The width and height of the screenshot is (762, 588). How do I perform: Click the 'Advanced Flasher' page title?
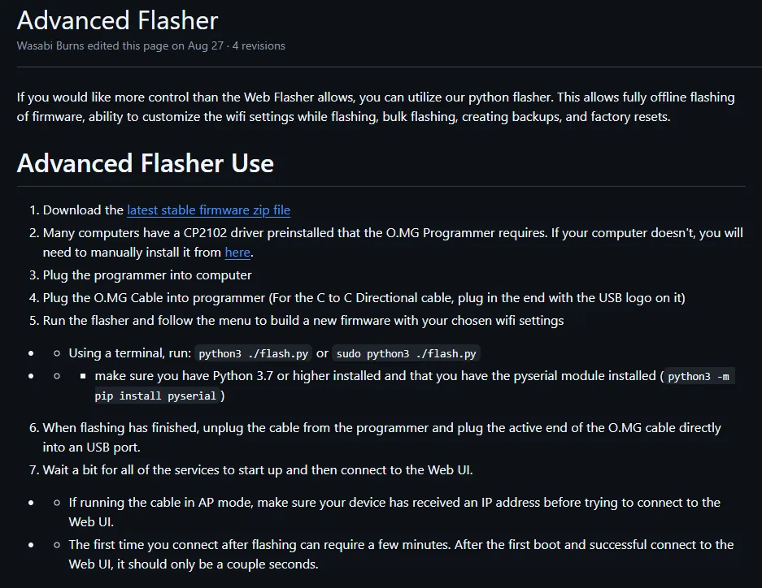click(x=118, y=20)
